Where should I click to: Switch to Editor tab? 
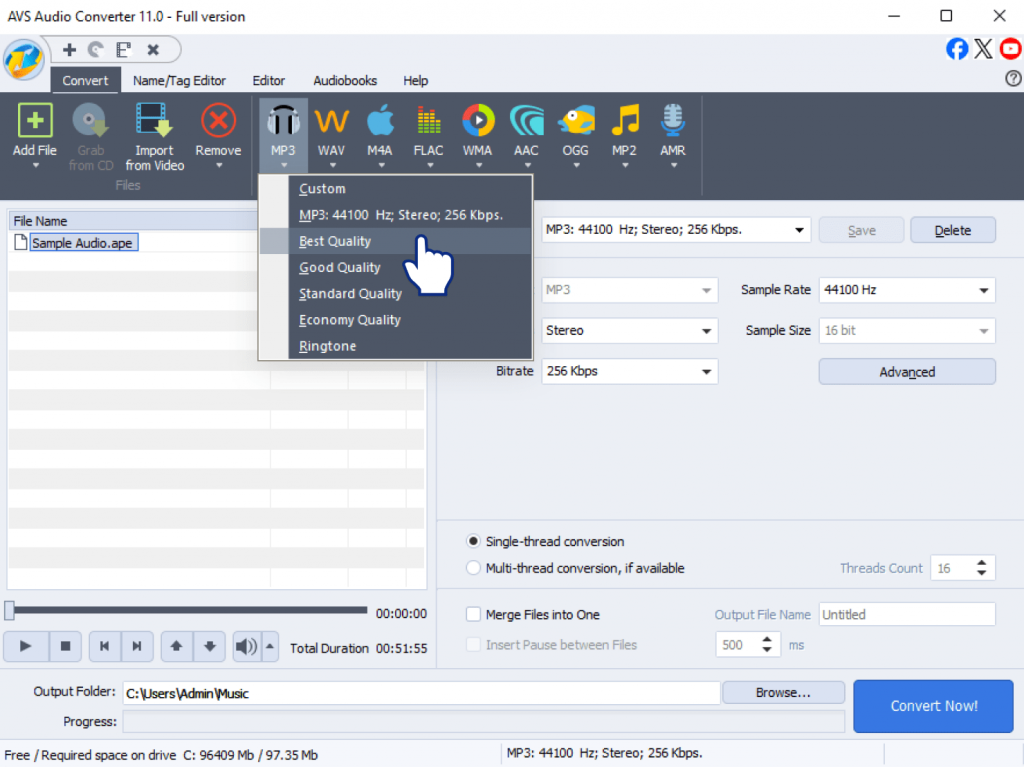[268, 80]
